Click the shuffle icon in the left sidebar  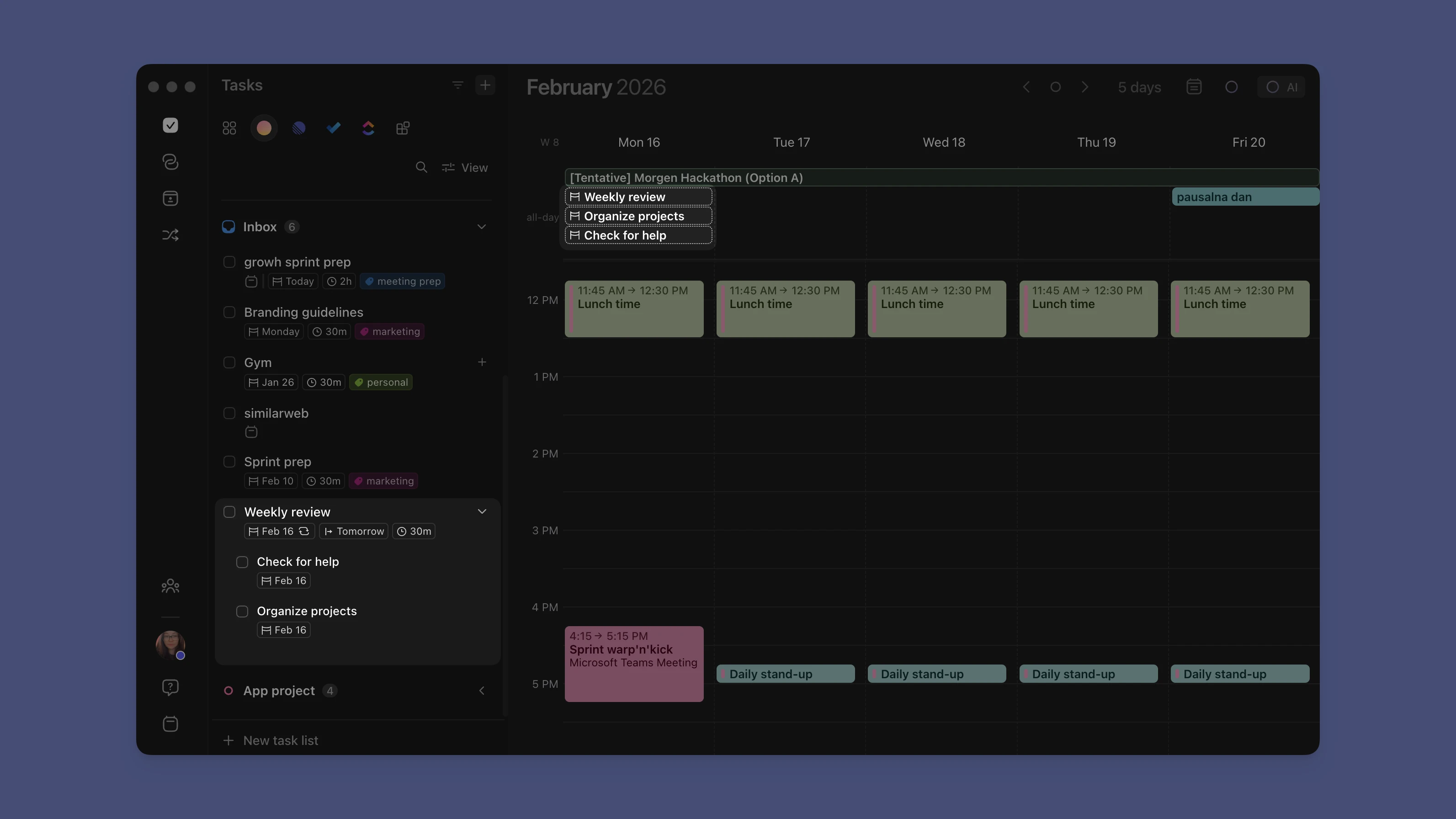click(170, 234)
